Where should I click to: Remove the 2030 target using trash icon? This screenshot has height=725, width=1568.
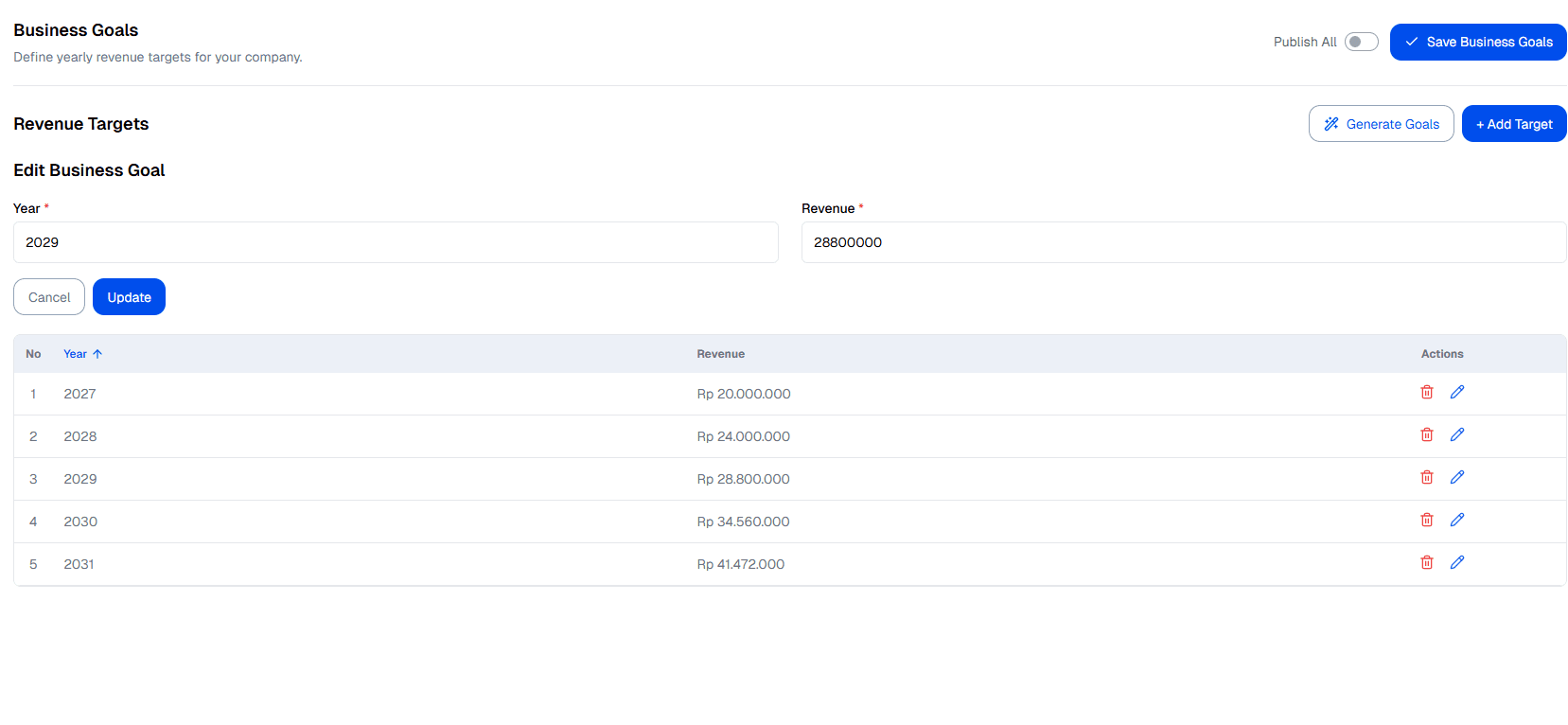click(1426, 520)
